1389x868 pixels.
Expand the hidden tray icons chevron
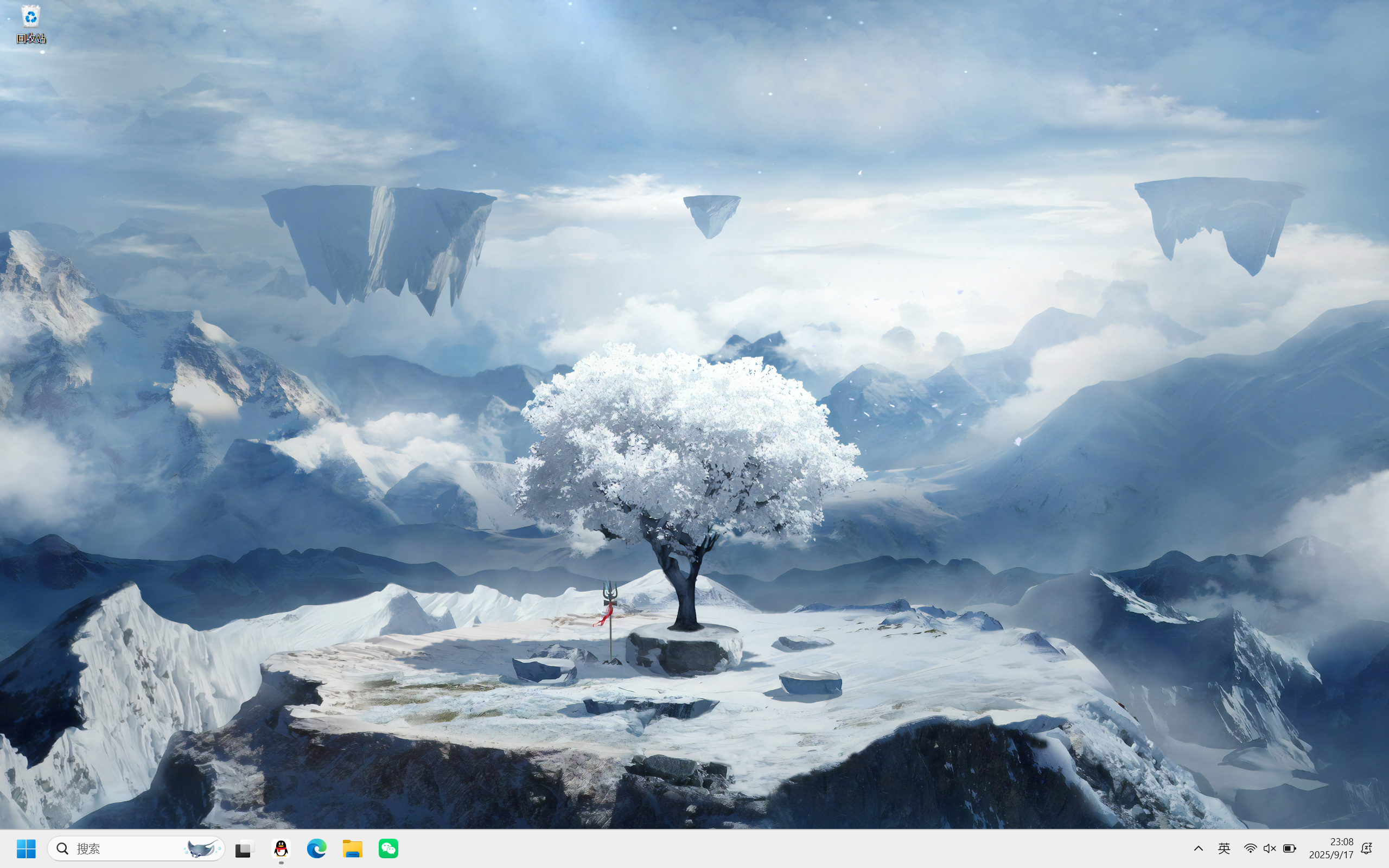(1199, 848)
